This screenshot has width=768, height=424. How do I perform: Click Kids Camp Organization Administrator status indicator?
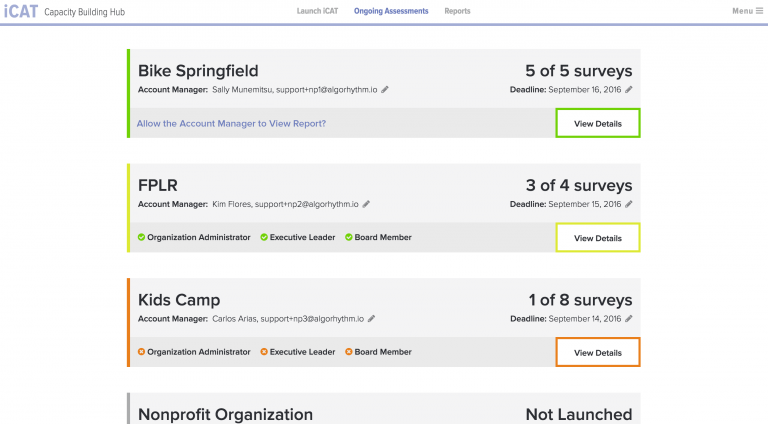coord(142,352)
